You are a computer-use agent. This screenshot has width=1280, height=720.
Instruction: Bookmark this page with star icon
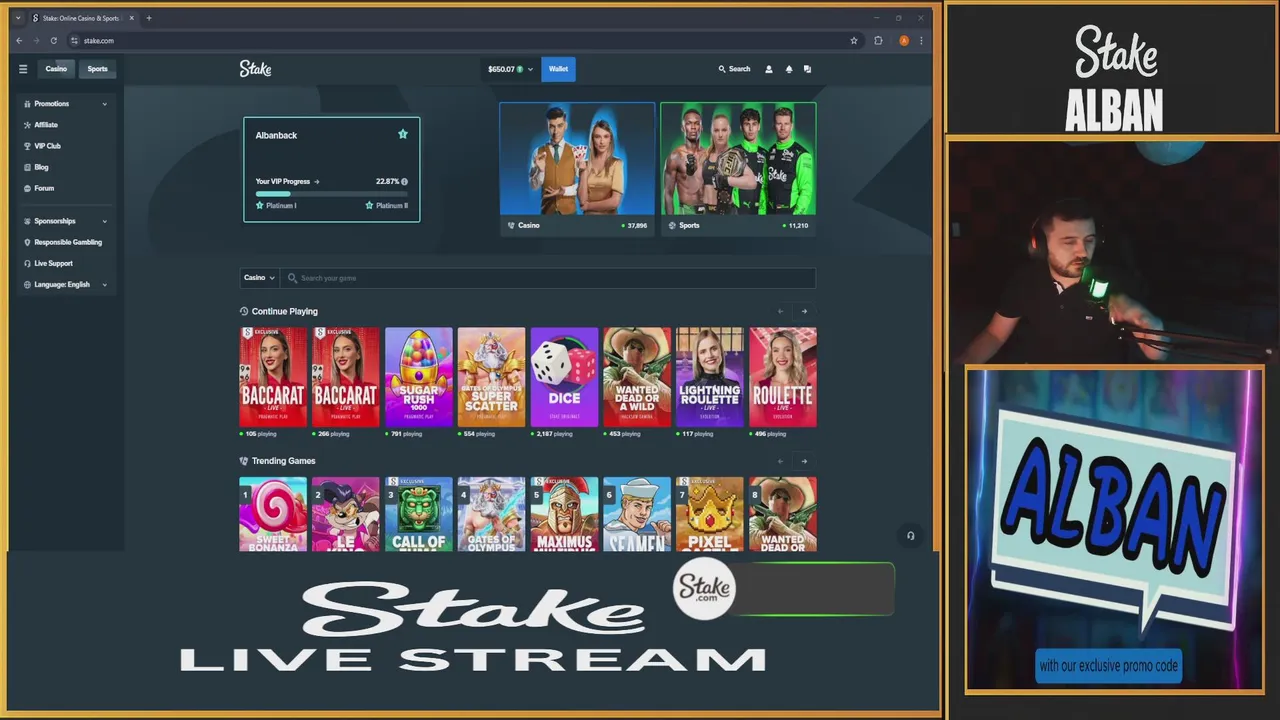[x=854, y=41]
